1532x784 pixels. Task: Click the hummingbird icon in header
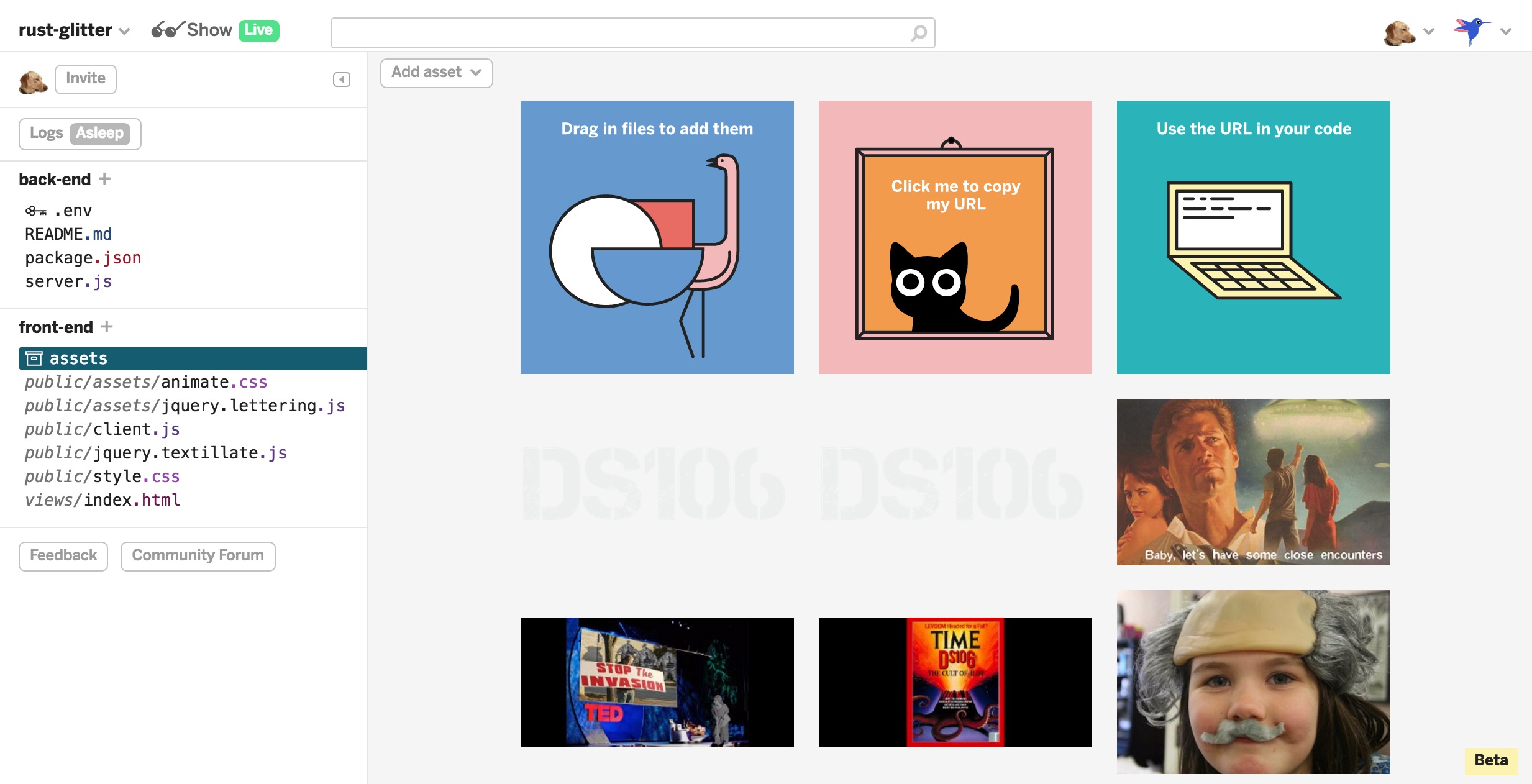[x=1470, y=31]
